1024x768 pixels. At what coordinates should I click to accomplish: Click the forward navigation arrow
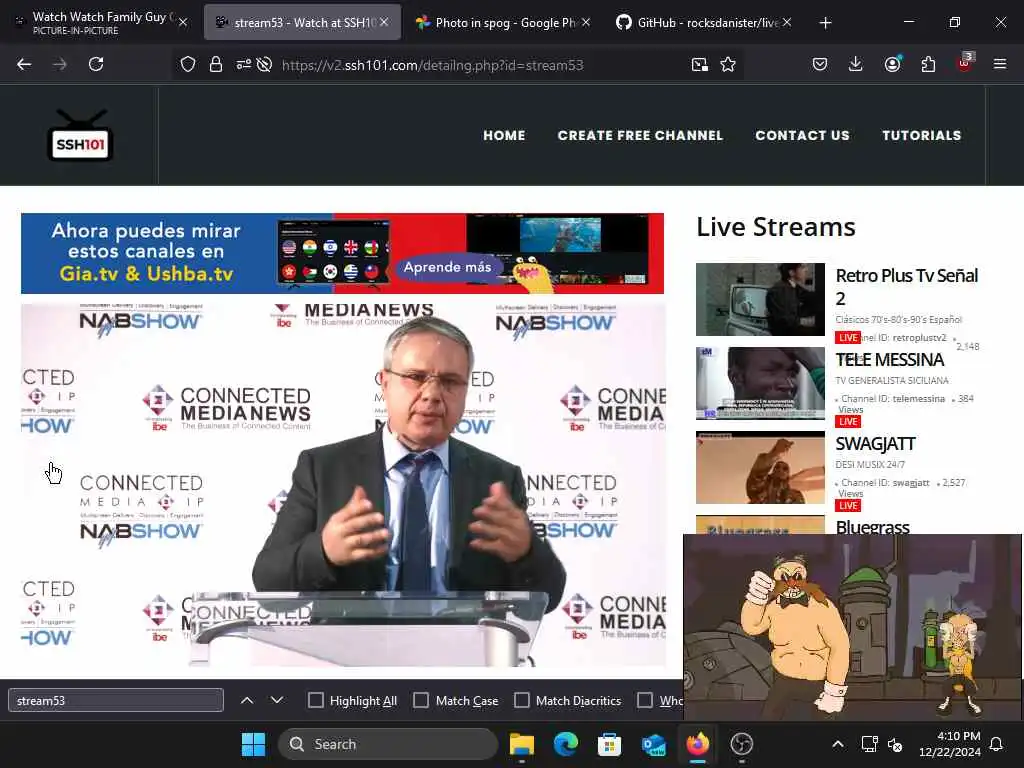click(59, 64)
